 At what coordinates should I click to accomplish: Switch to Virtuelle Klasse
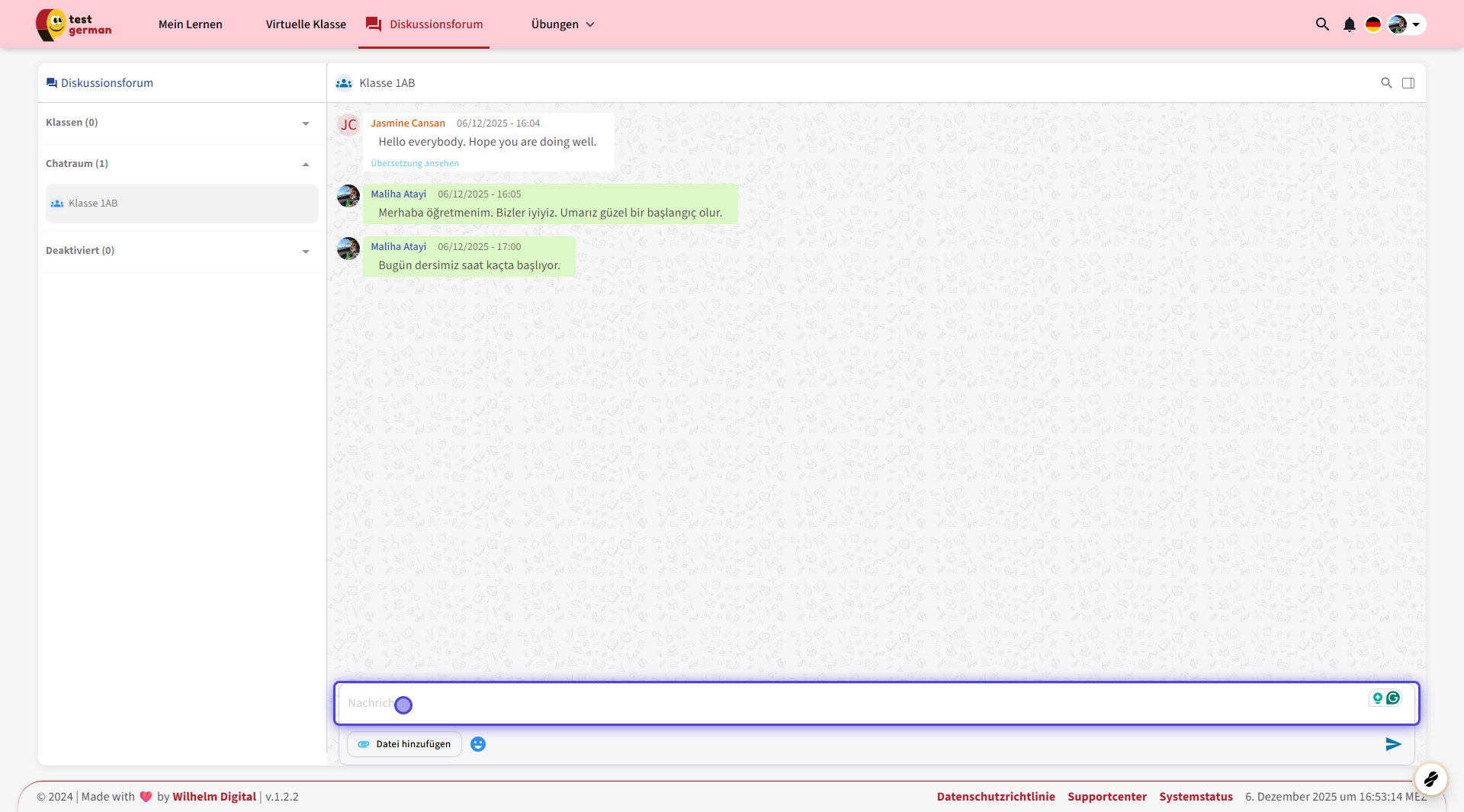tap(306, 24)
